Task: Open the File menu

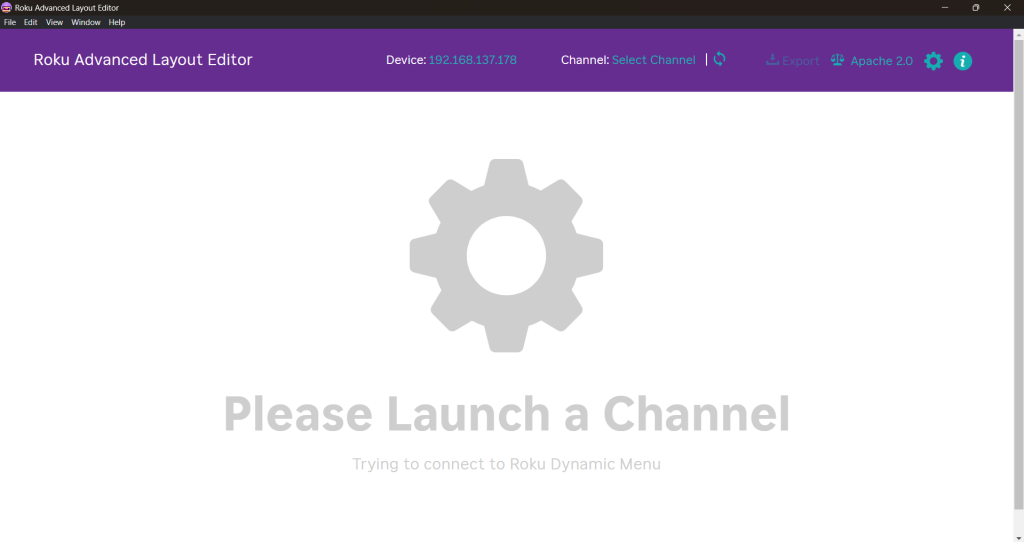Action: pyautogui.click(x=10, y=22)
